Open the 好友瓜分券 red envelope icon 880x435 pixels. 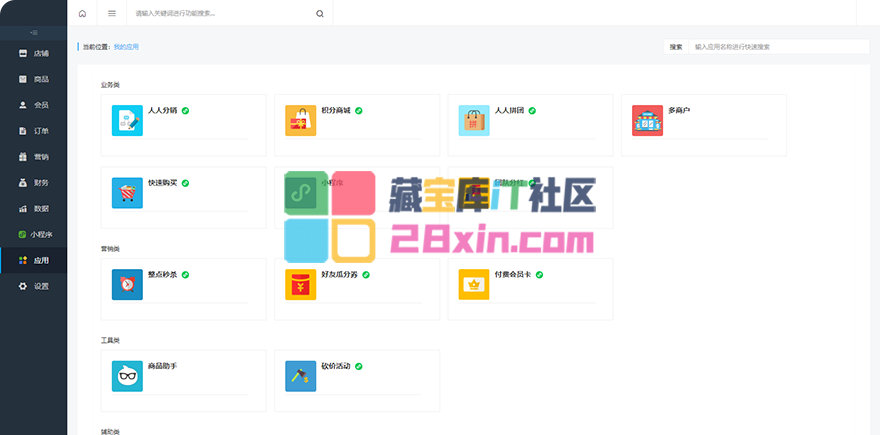click(x=301, y=285)
